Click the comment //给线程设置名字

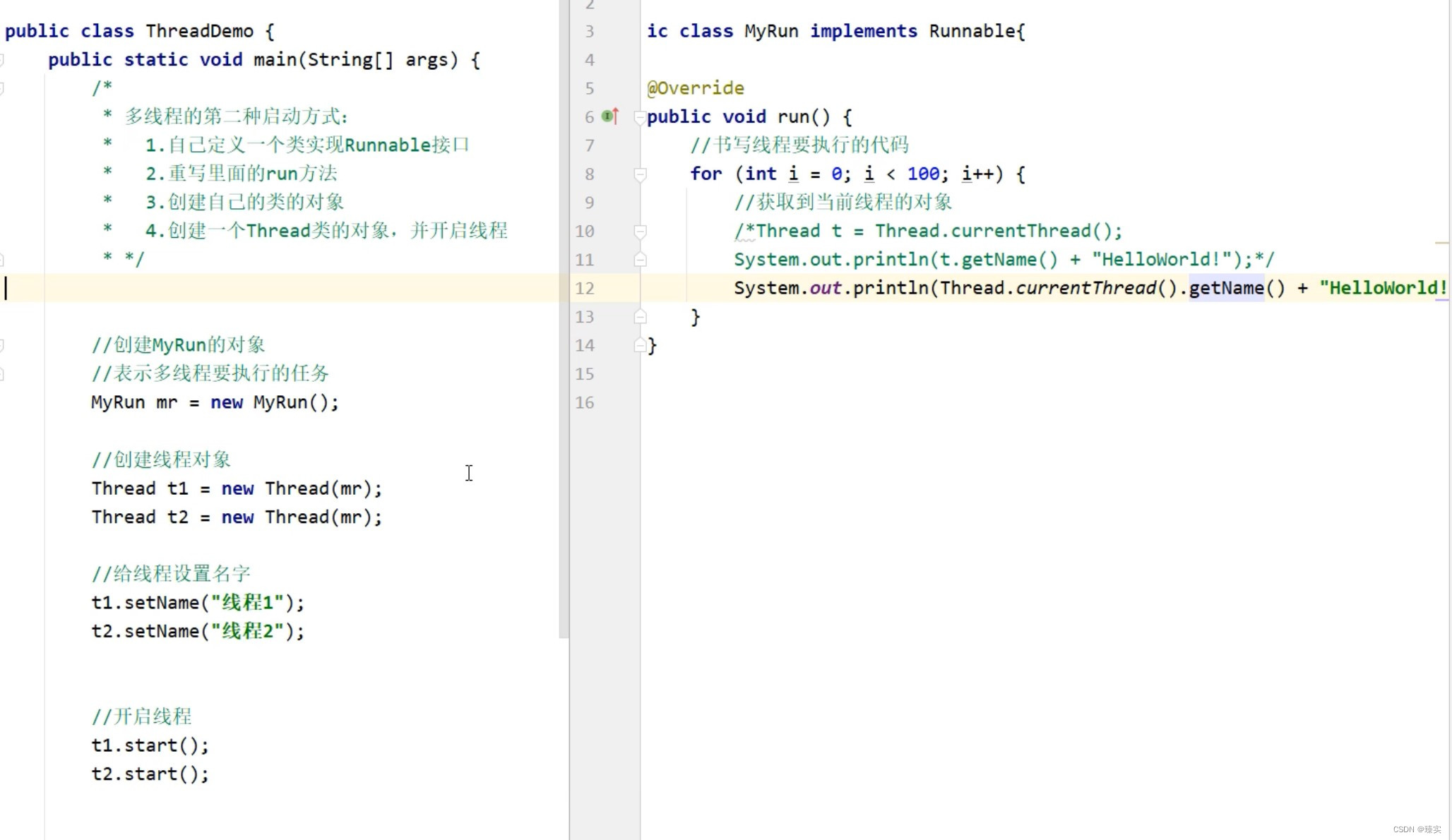coord(171,573)
